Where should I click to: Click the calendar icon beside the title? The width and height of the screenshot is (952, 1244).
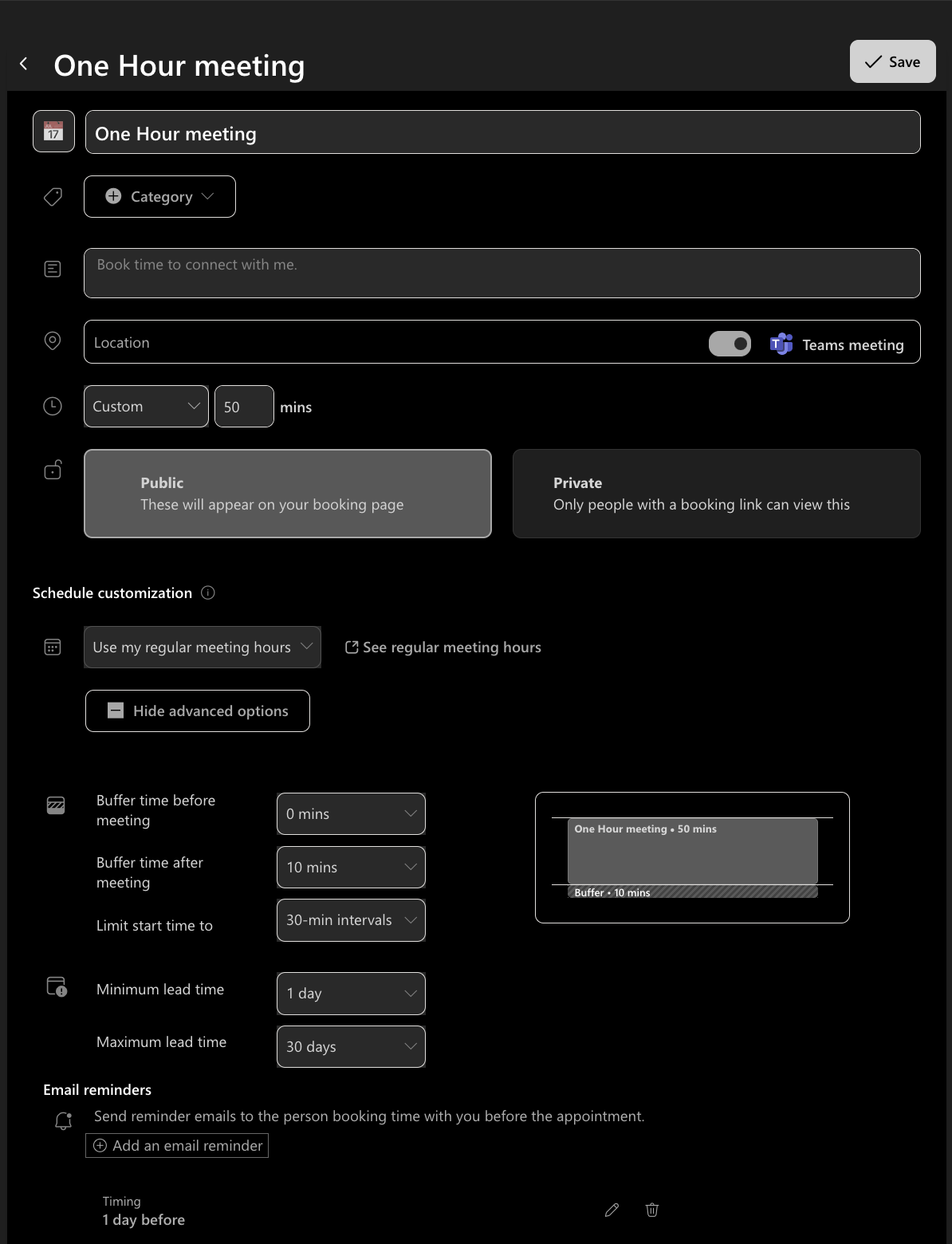tap(53, 132)
